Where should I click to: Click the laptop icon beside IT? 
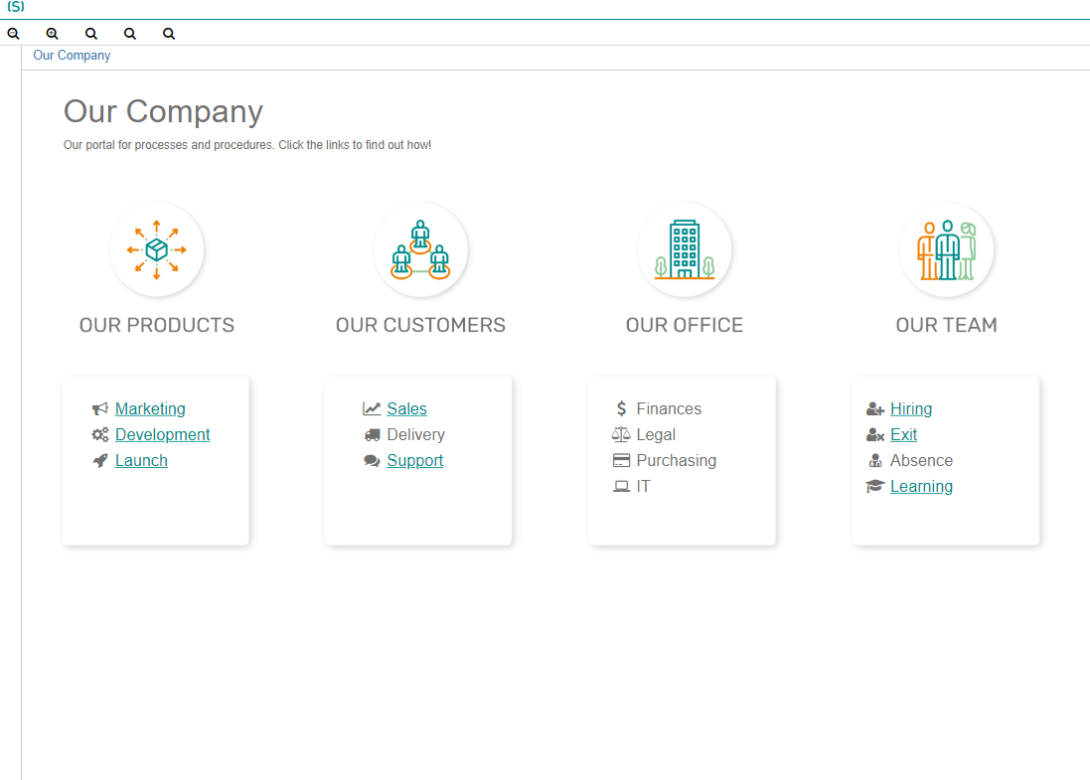click(x=621, y=487)
